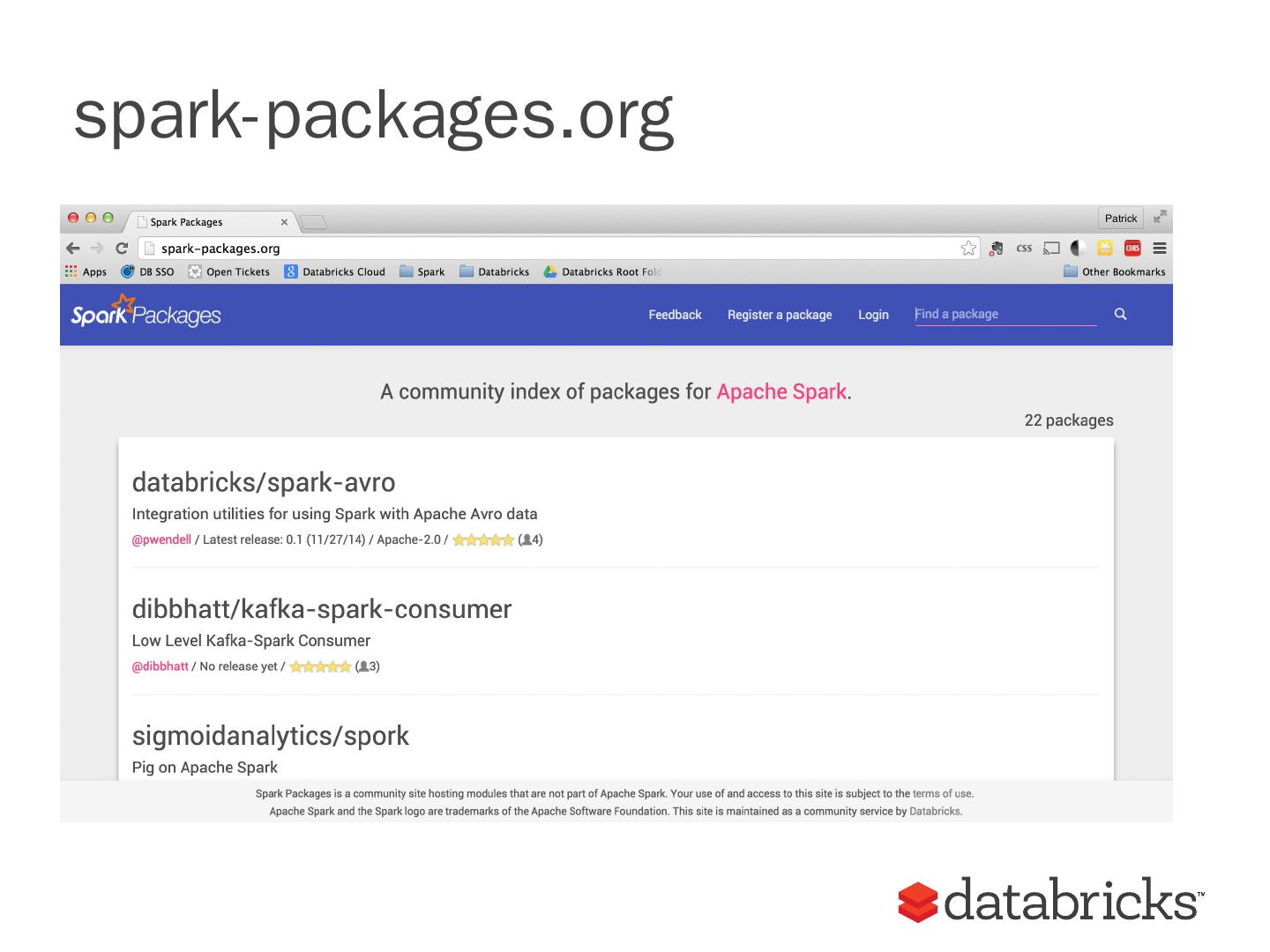Go to Register a package

[x=780, y=315]
